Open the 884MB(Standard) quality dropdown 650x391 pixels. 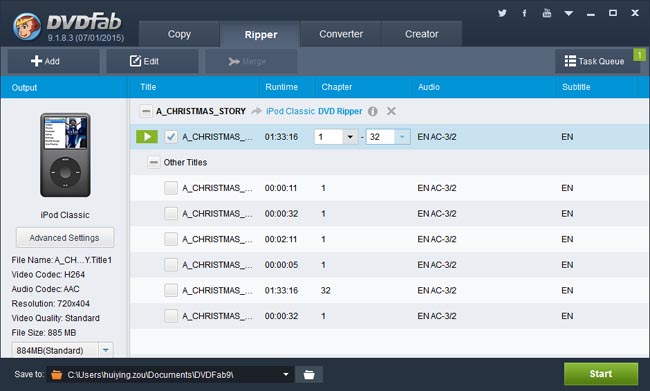[x=106, y=350]
